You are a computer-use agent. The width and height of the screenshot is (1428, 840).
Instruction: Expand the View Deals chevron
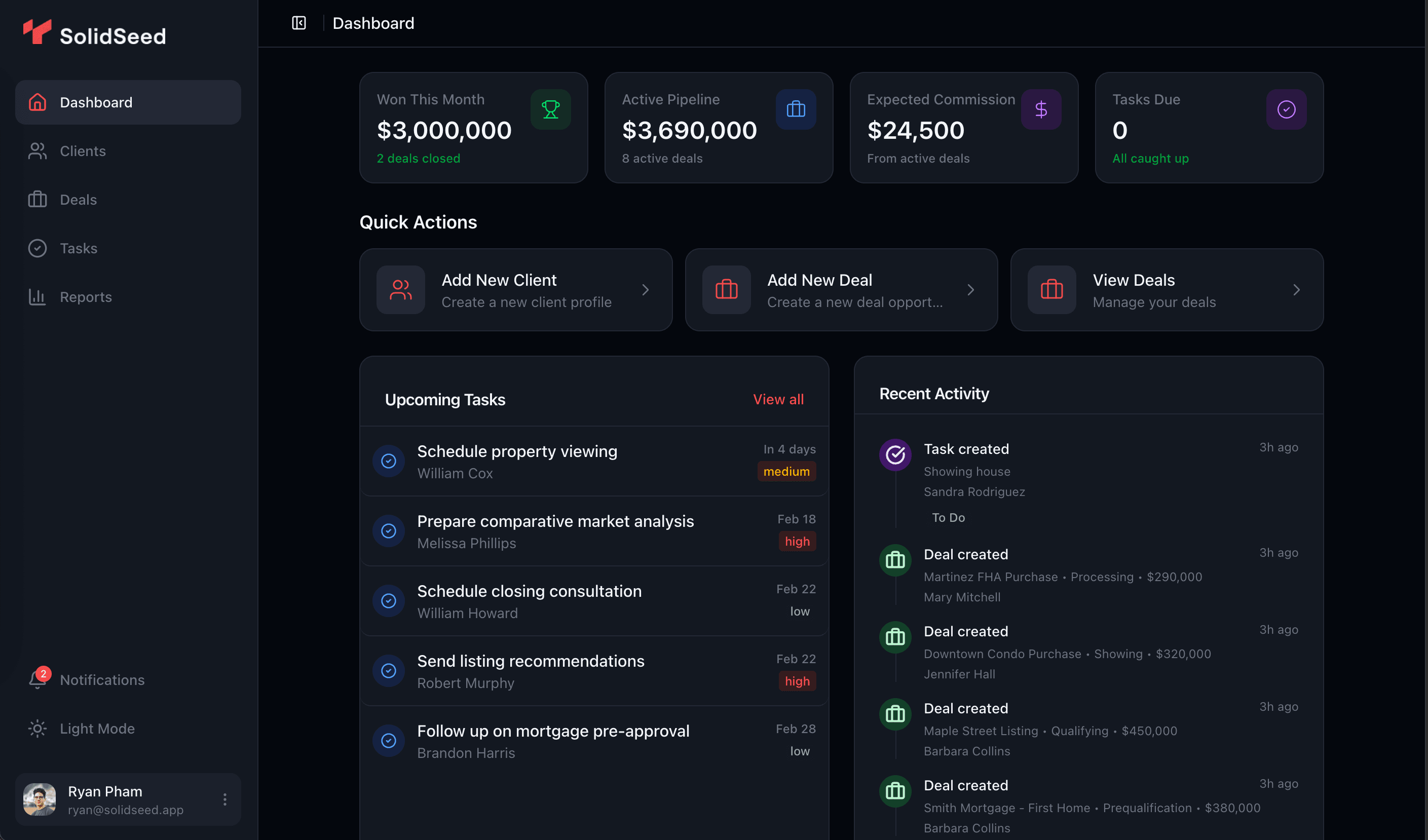[1297, 289]
